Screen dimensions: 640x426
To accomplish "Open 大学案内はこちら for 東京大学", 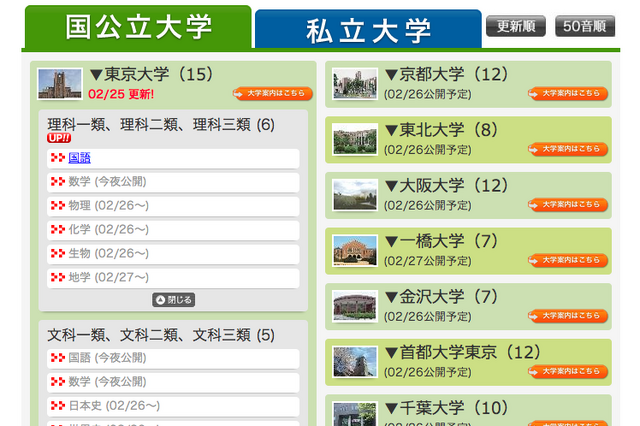I will pos(273,93).
